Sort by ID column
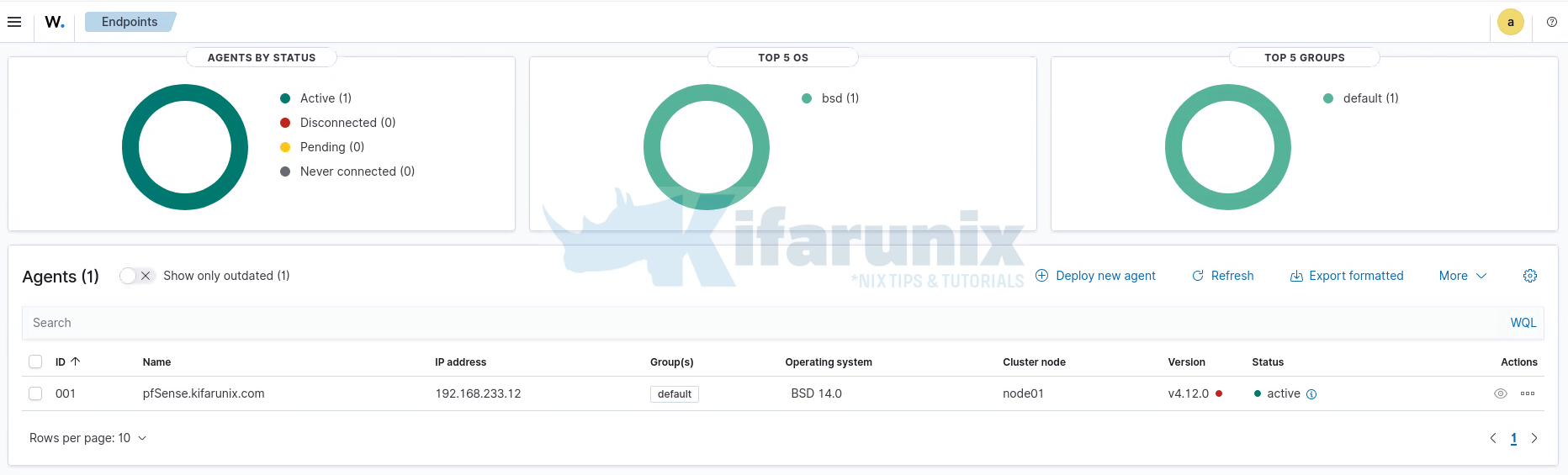 point(67,362)
